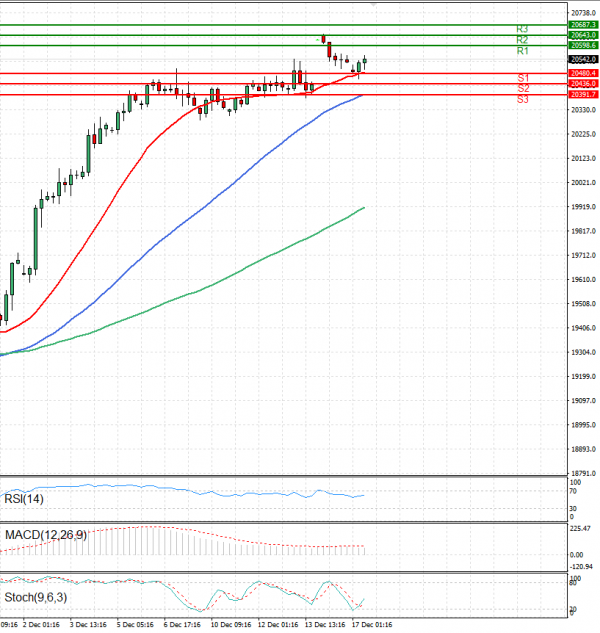The width and height of the screenshot is (600, 633).
Task: Click the S3 support label
Action: click(523, 99)
